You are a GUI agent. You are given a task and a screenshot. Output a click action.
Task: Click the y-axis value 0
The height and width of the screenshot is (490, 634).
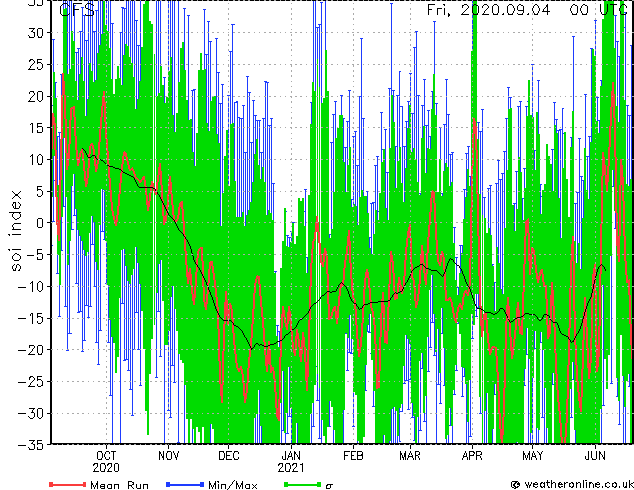tap(40, 223)
